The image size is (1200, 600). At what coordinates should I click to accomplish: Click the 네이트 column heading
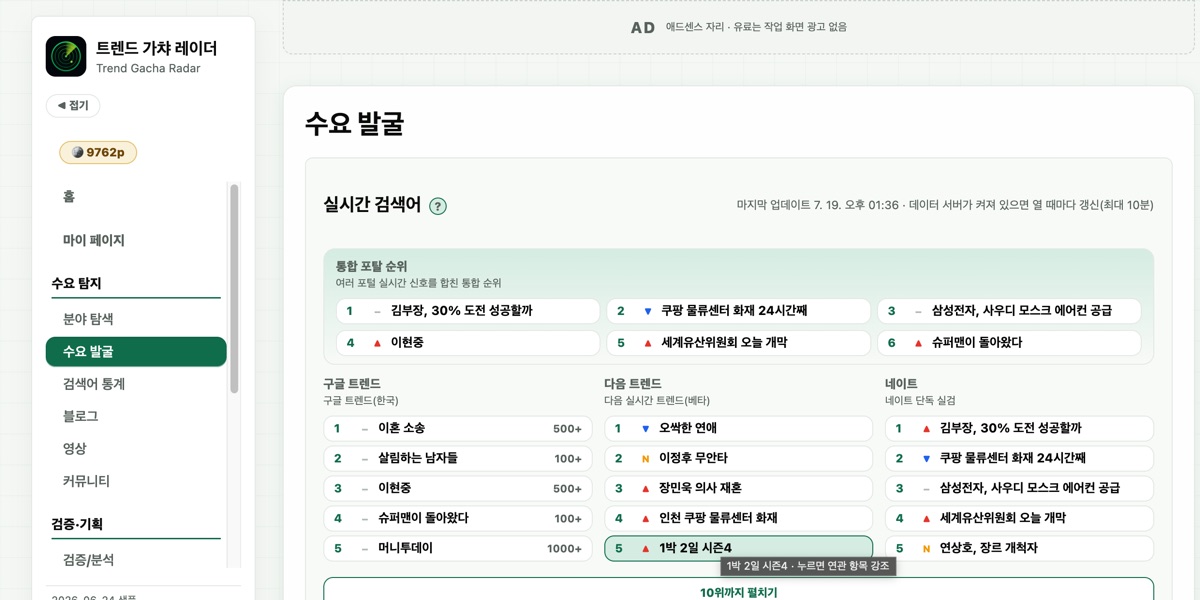[902, 384]
